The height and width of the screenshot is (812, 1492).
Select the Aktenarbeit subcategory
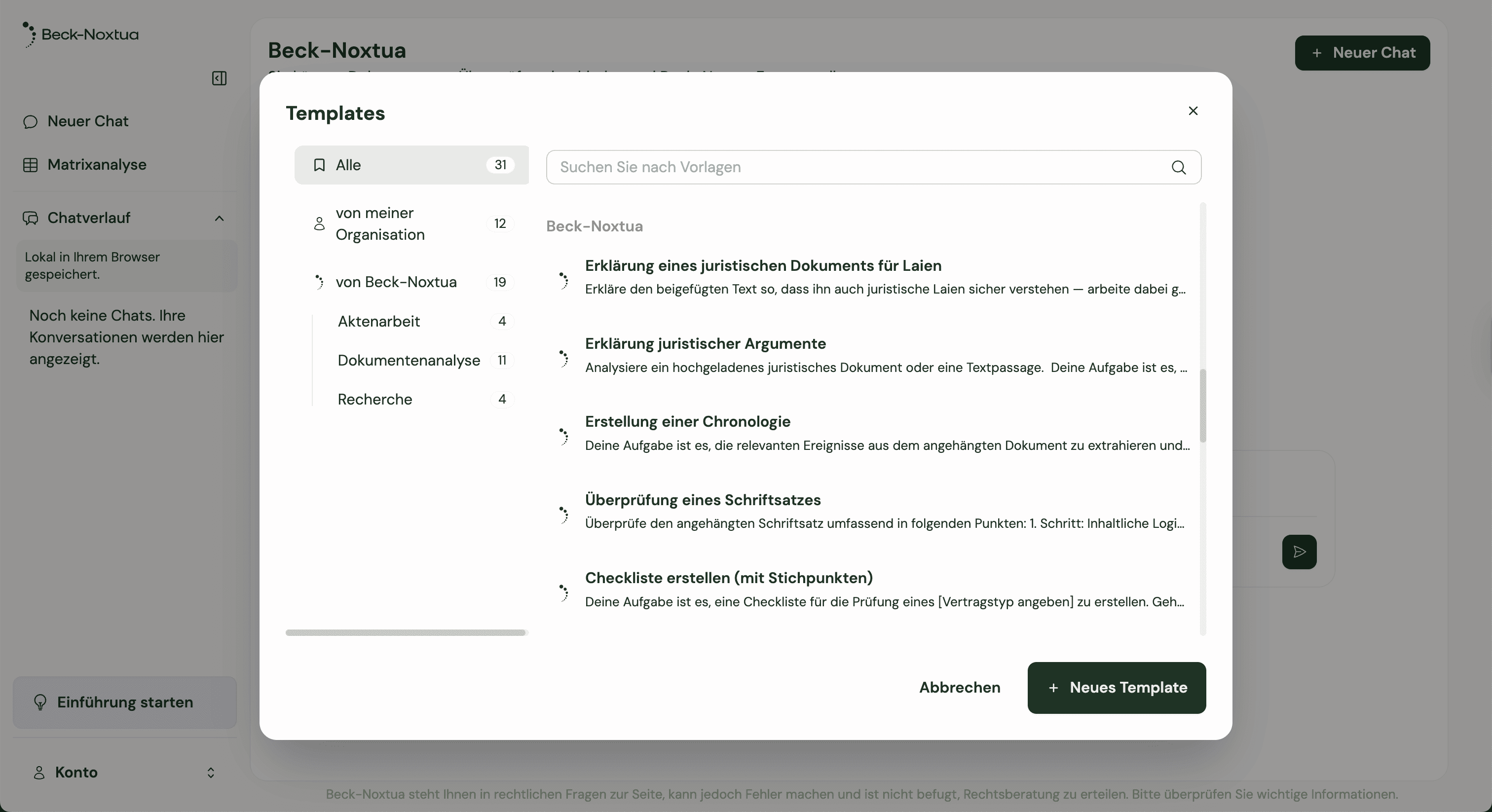[379, 322]
